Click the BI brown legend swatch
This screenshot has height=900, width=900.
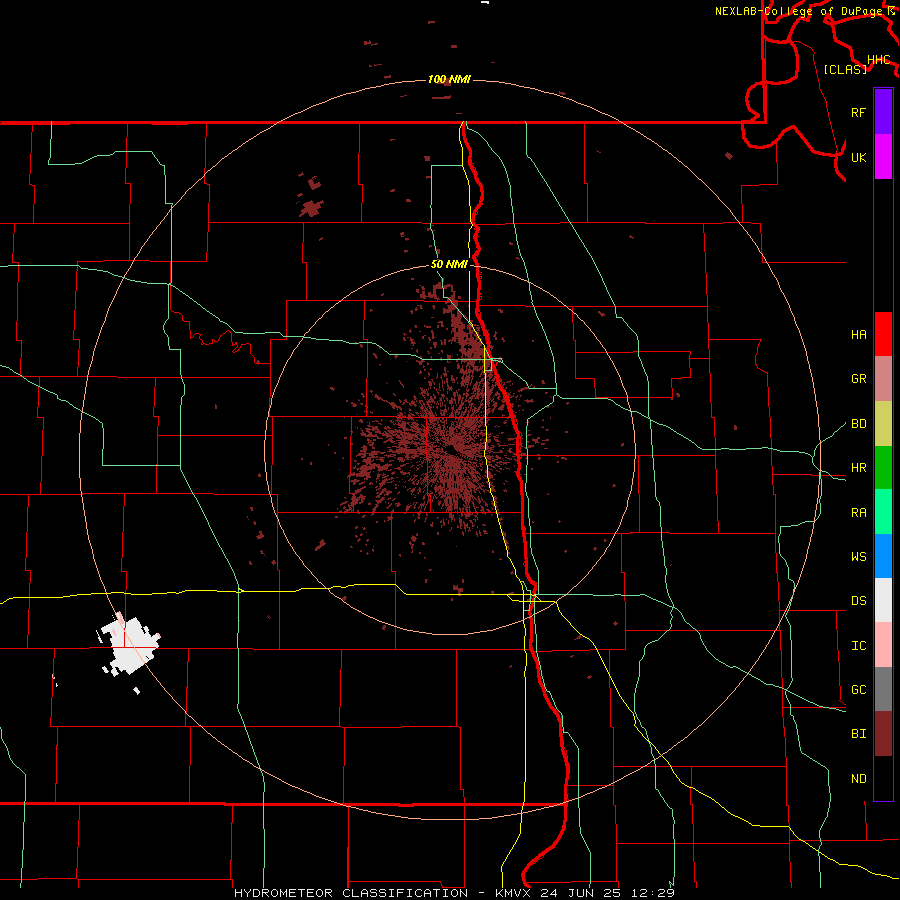coord(883,734)
